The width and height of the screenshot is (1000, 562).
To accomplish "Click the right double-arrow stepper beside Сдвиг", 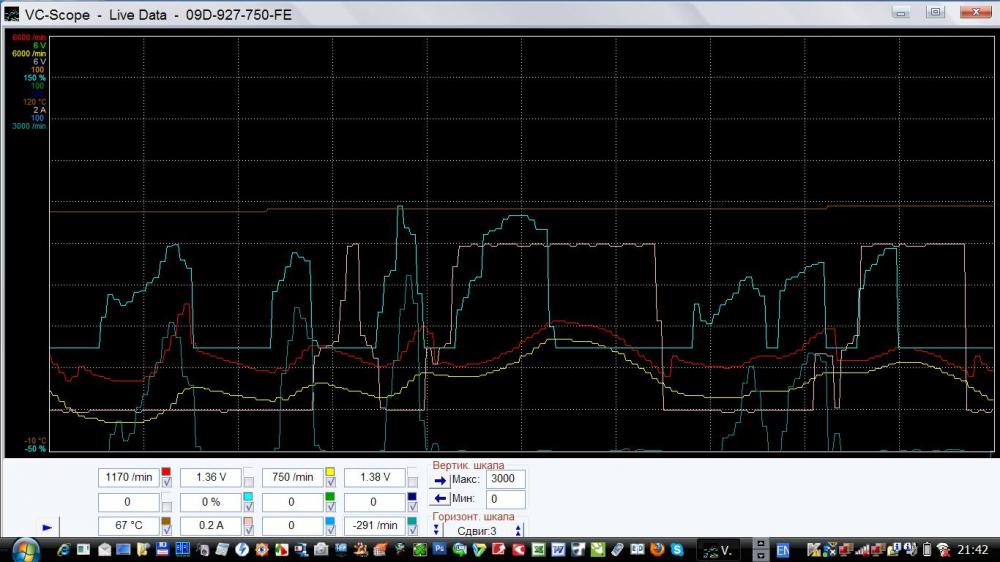I will point(518,530).
